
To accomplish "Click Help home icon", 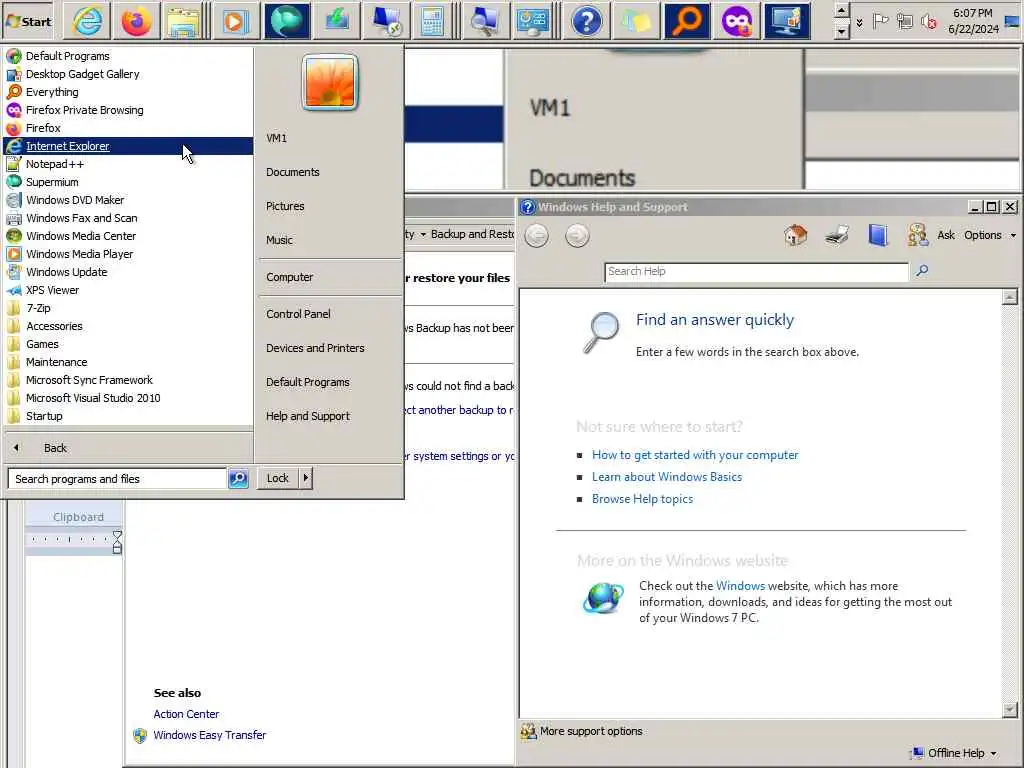I will click(x=795, y=235).
